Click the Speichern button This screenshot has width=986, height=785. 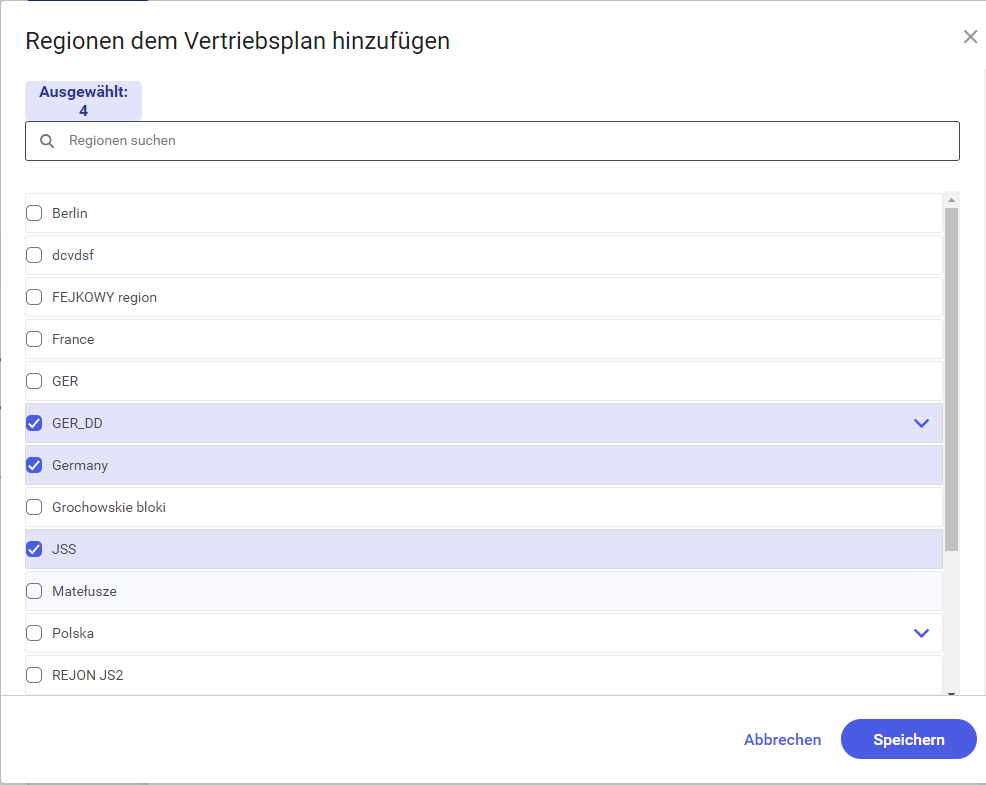pos(909,740)
